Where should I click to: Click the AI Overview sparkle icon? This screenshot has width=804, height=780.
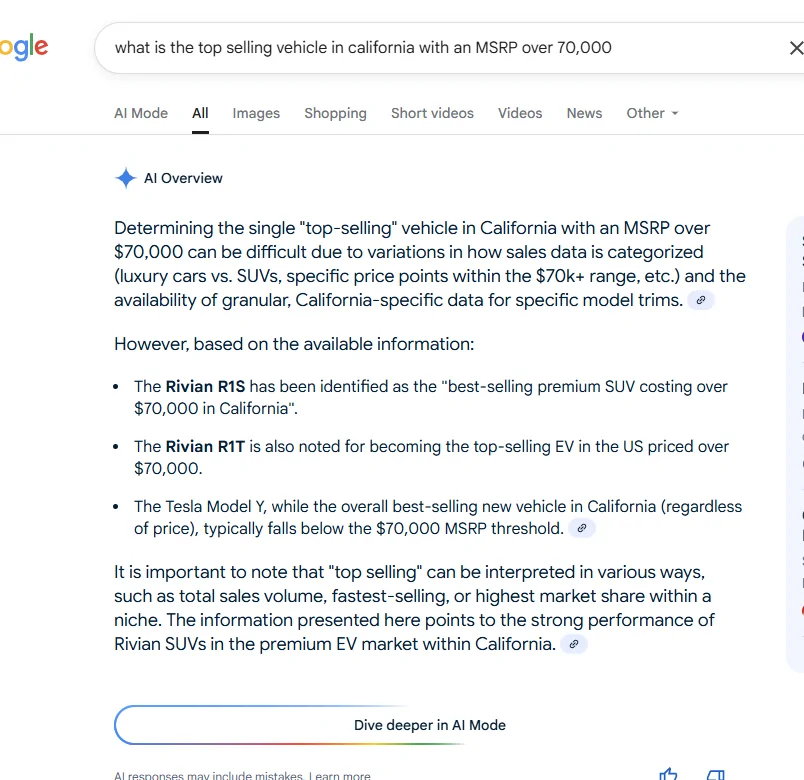(126, 178)
